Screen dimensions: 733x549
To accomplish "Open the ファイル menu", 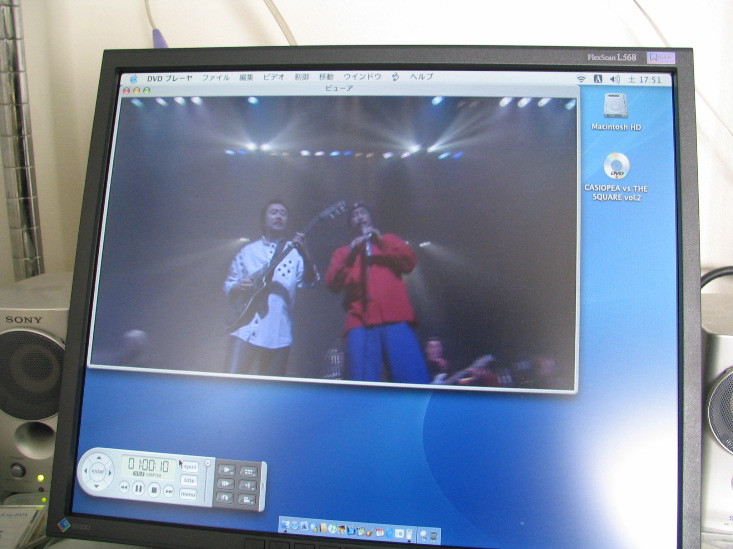I will (216, 78).
